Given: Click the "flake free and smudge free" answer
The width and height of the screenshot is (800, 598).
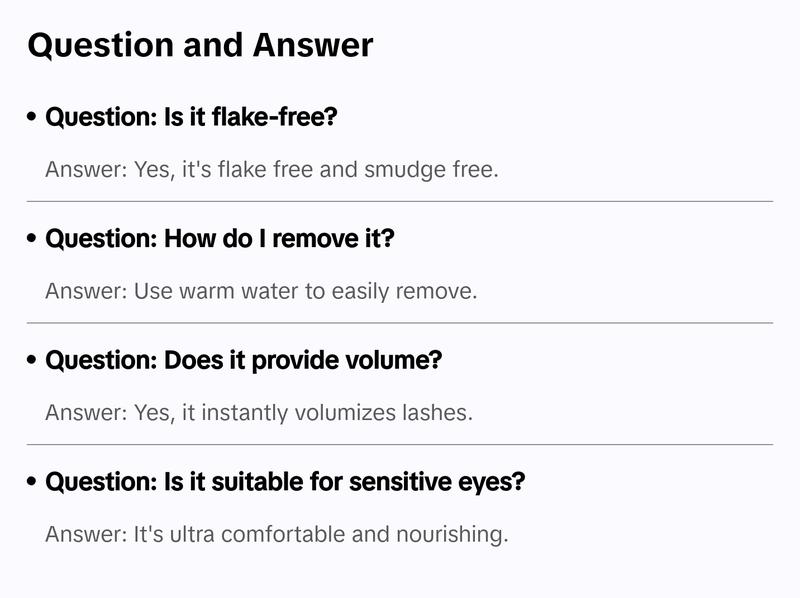Looking at the screenshot, I should point(271,169).
